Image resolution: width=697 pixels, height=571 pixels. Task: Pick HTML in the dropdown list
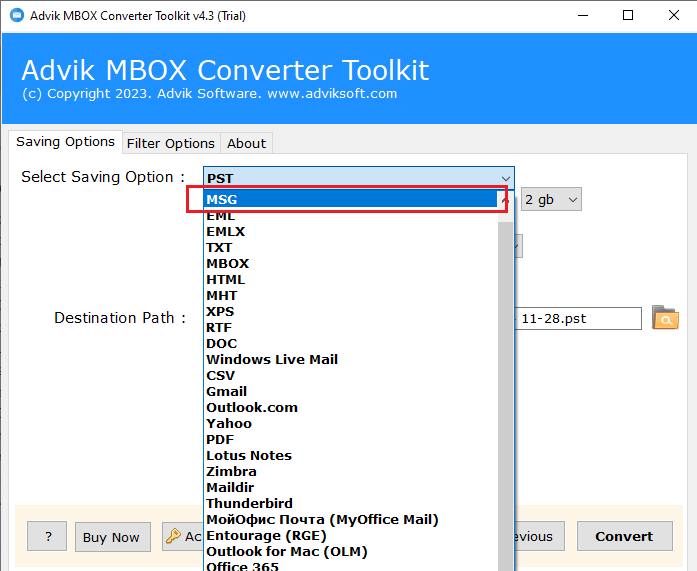click(x=350, y=280)
